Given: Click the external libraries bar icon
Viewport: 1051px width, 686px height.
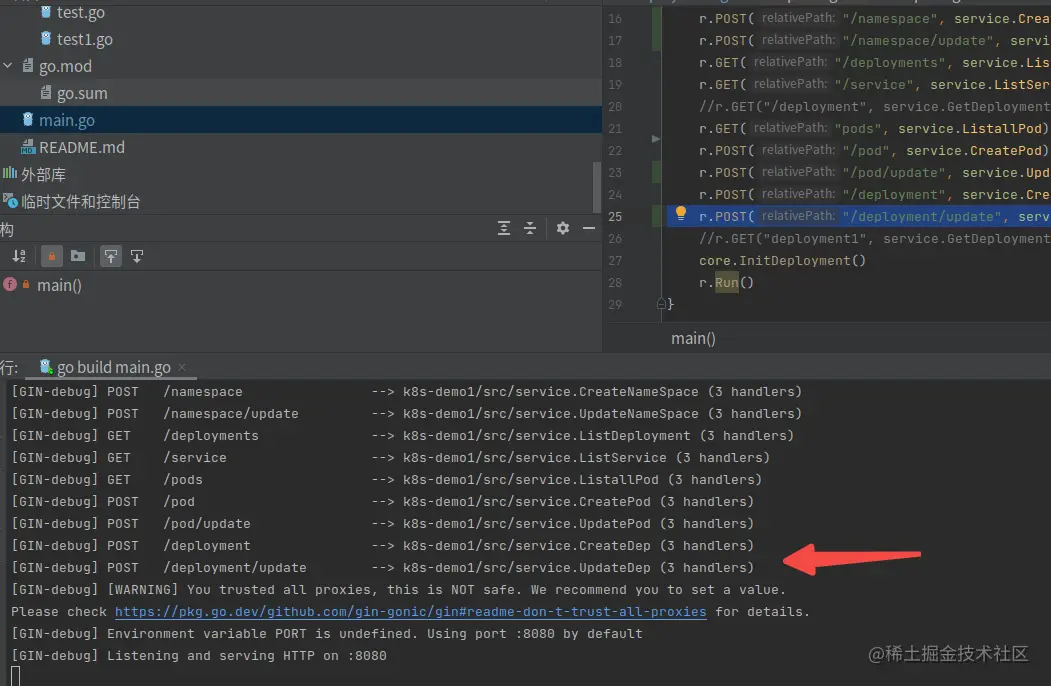Looking at the screenshot, I should tap(9, 173).
